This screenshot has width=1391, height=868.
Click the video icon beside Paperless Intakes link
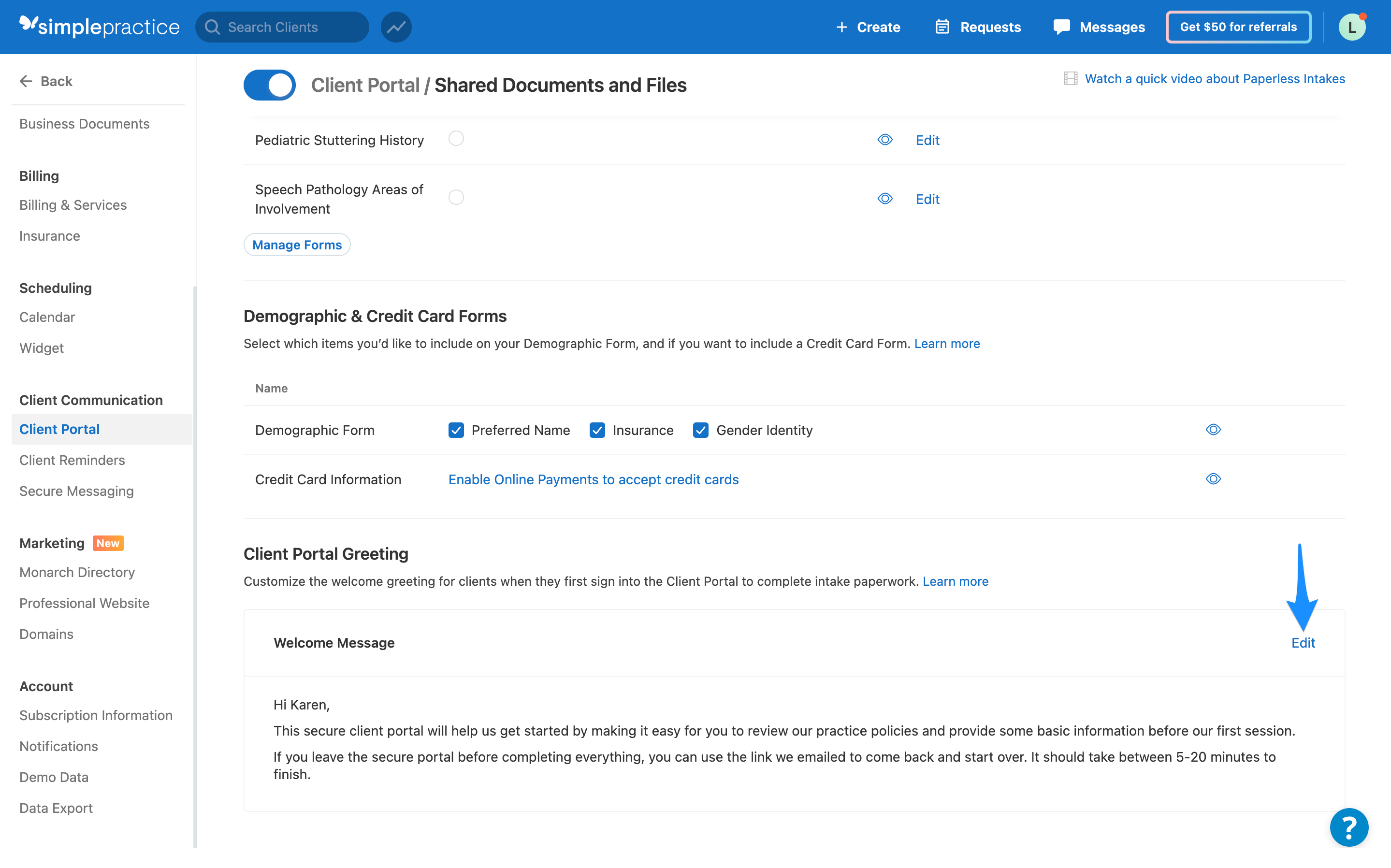(x=1070, y=78)
